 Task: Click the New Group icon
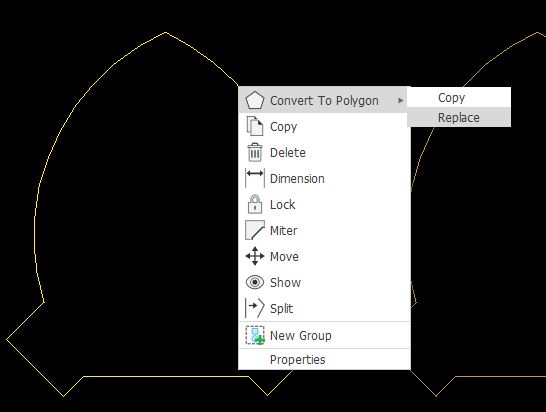pyautogui.click(x=255, y=335)
